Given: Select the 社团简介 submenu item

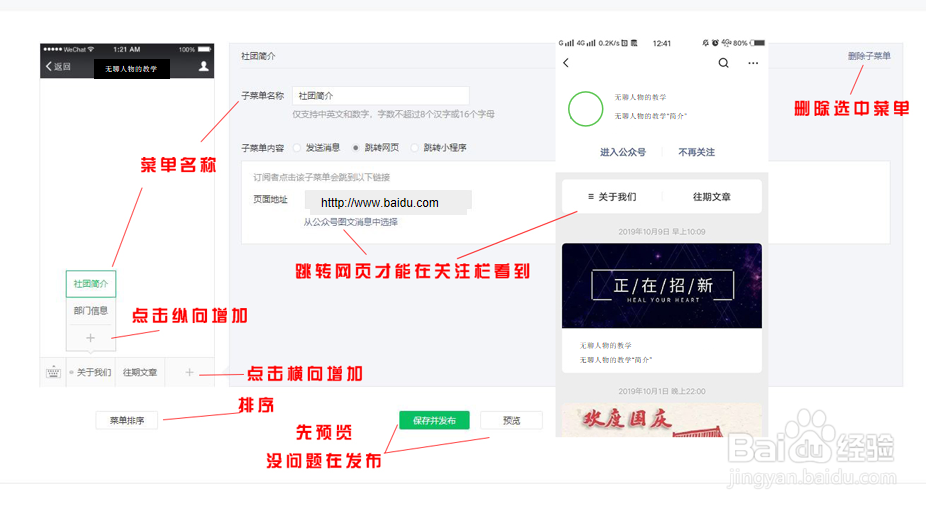Looking at the screenshot, I should pyautogui.click(x=91, y=284).
